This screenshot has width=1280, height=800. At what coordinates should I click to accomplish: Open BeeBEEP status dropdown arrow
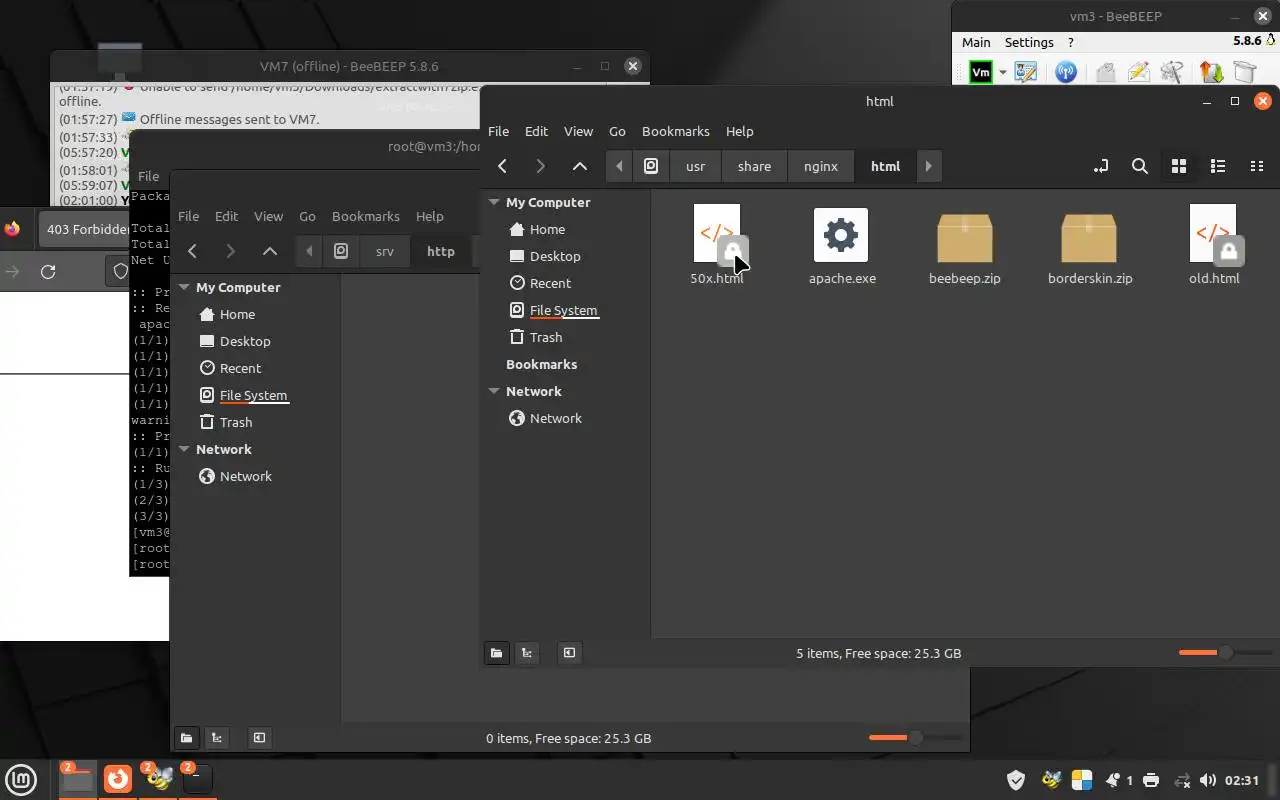click(x=1002, y=72)
